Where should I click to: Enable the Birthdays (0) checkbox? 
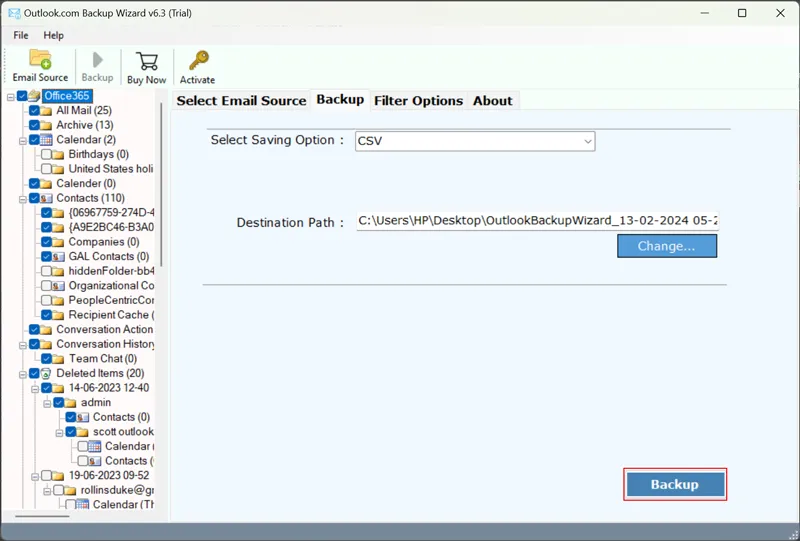pos(46,155)
